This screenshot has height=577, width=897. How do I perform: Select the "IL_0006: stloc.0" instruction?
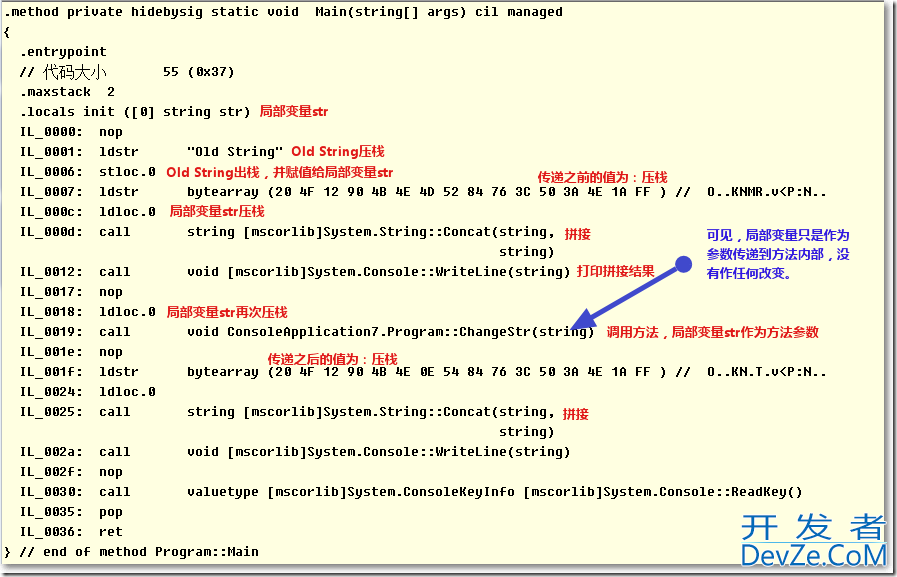coord(88,172)
